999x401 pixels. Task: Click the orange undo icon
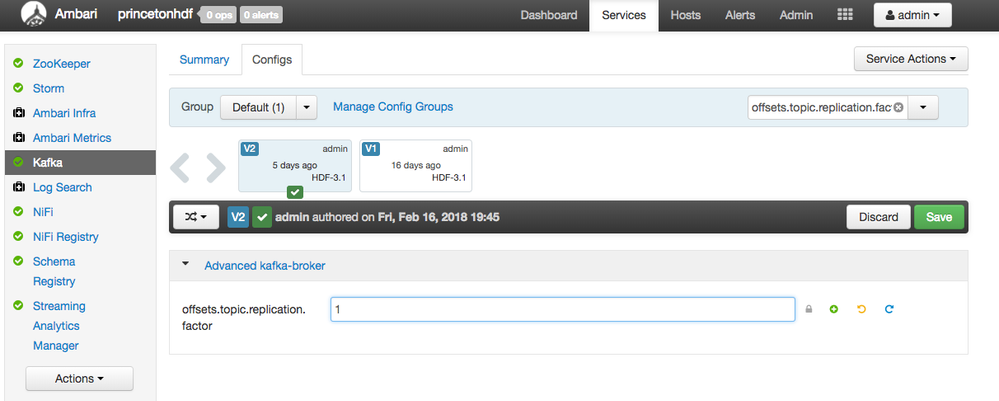click(861, 310)
